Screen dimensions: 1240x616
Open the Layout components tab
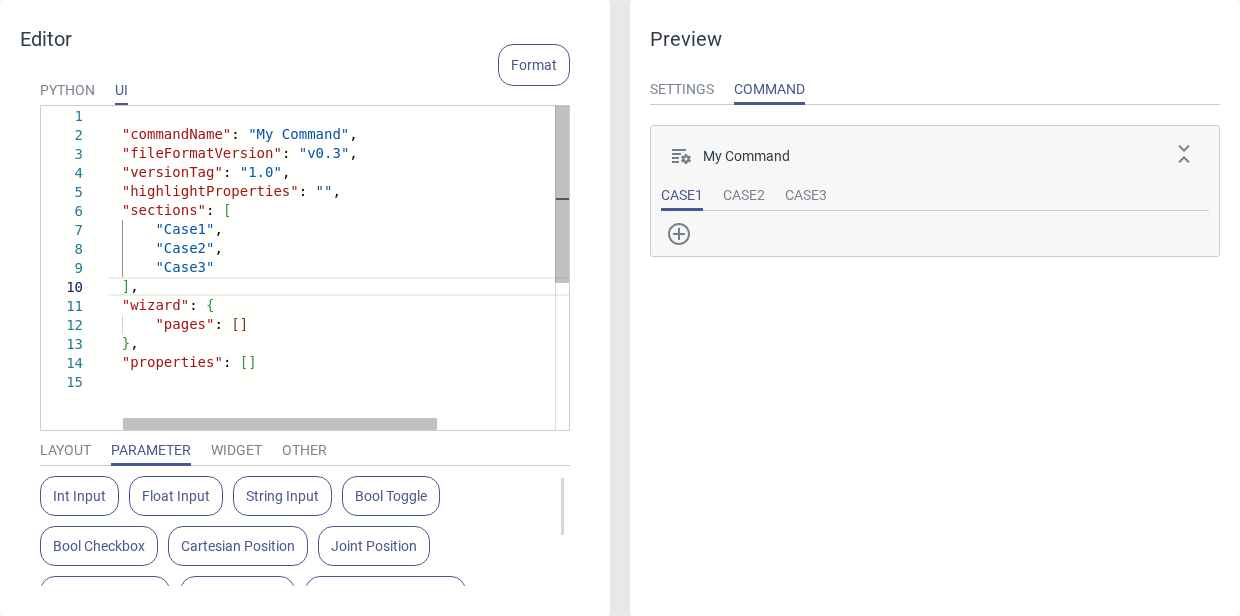click(x=65, y=450)
